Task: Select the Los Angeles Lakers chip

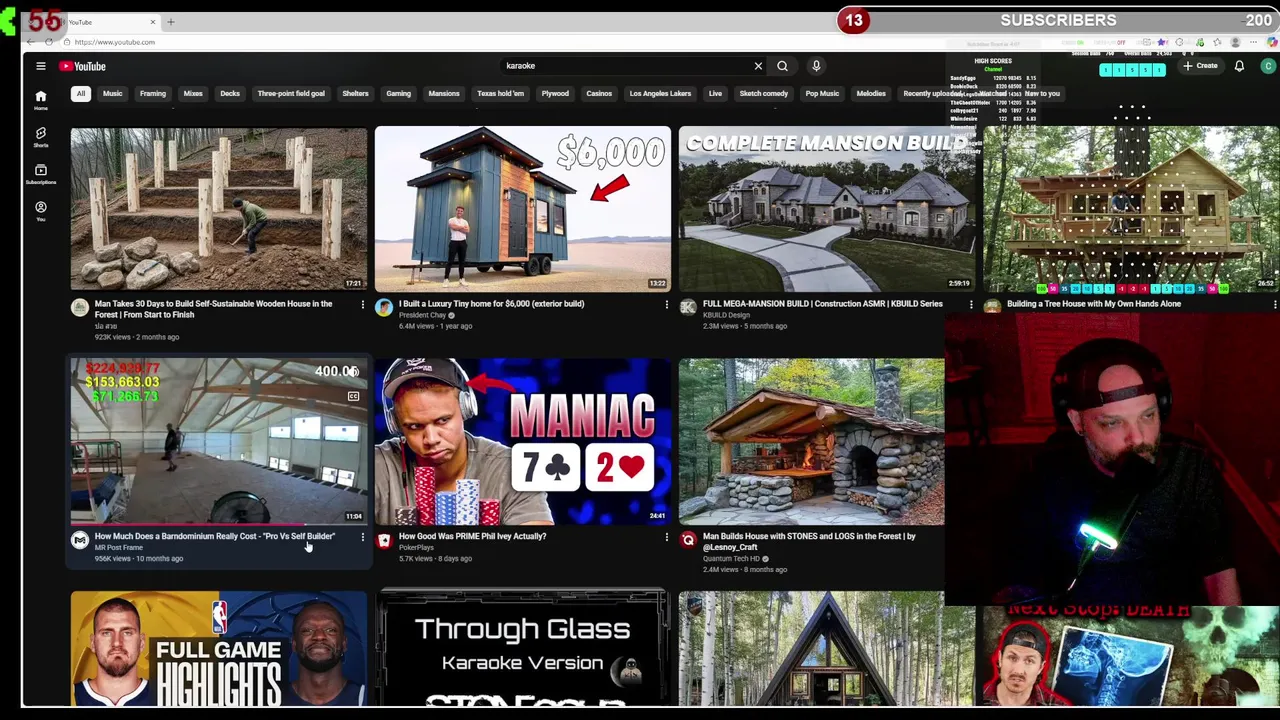Action: pyautogui.click(x=660, y=94)
